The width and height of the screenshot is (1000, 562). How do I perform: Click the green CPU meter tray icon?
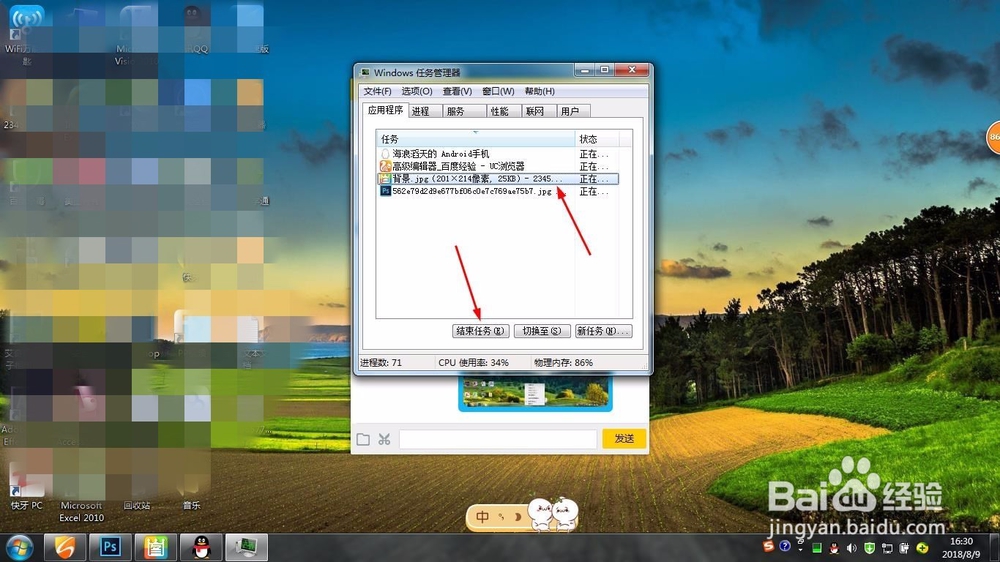(816, 548)
